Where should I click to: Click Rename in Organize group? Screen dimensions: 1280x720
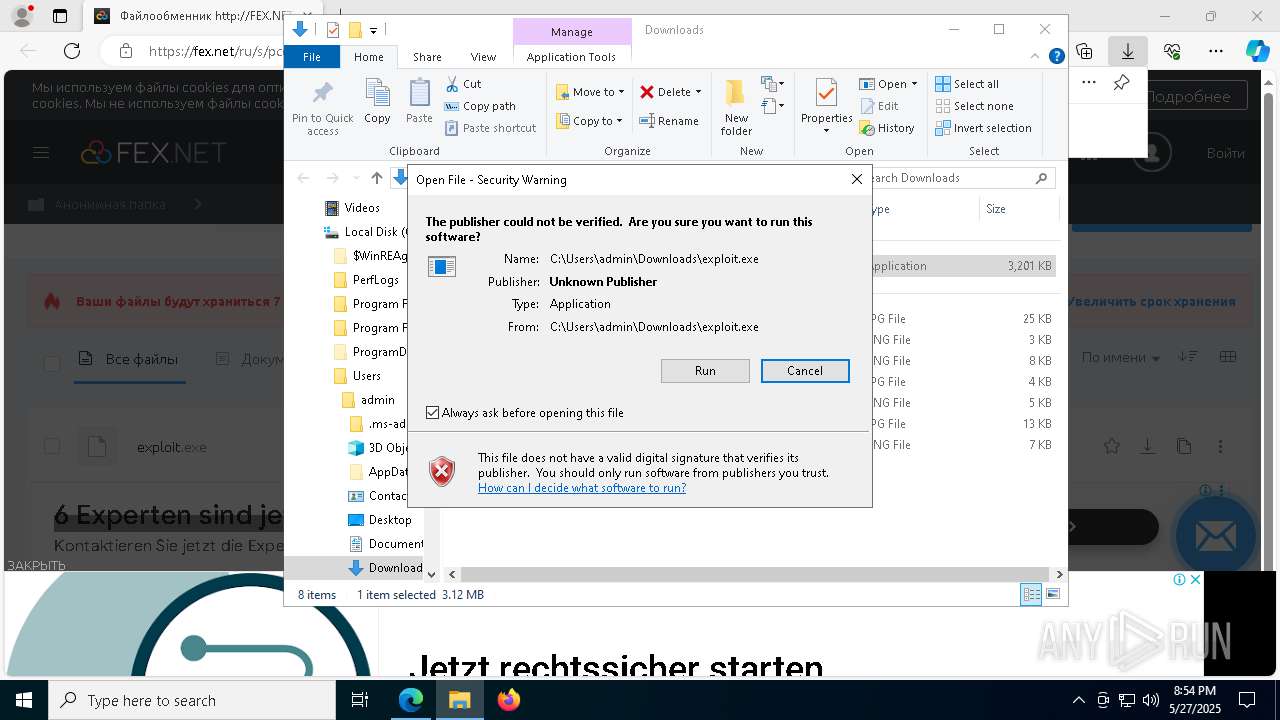click(x=670, y=121)
